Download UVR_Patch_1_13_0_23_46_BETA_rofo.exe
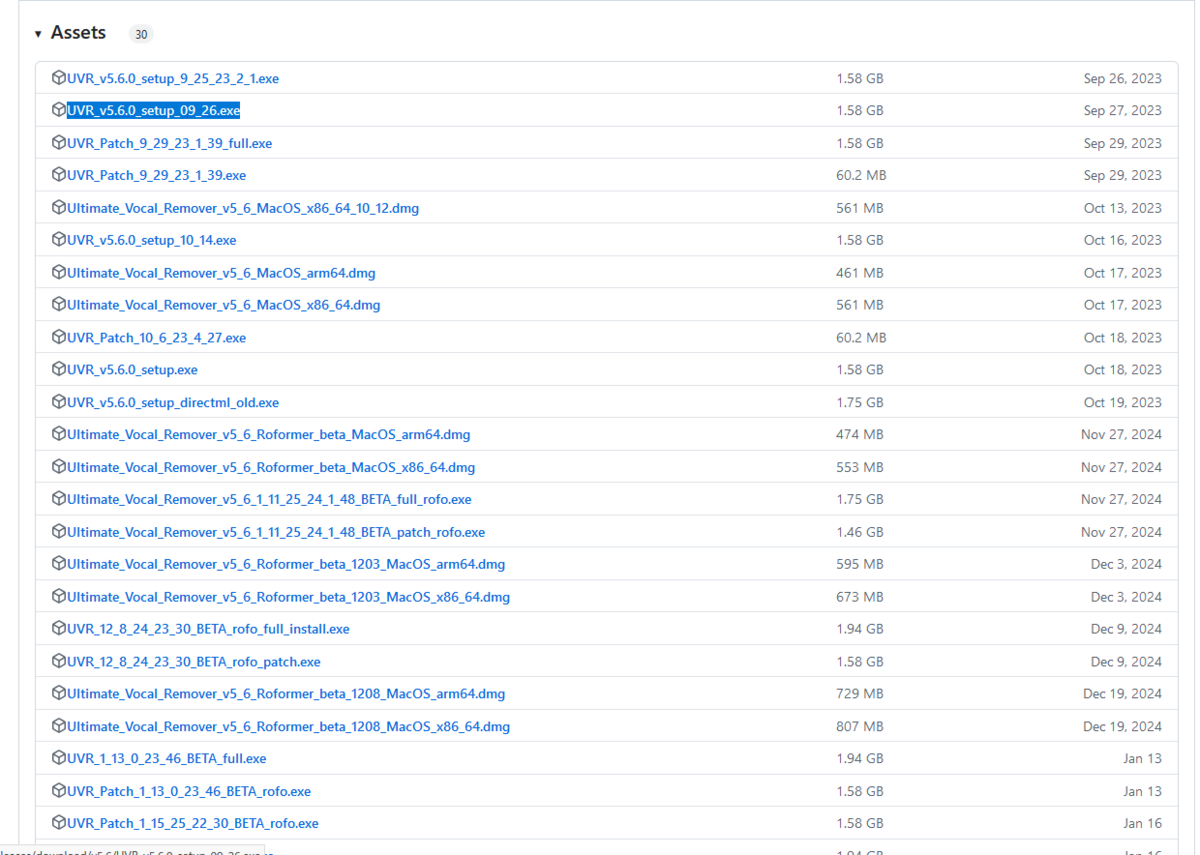This screenshot has height=855, width=1200. pos(189,791)
